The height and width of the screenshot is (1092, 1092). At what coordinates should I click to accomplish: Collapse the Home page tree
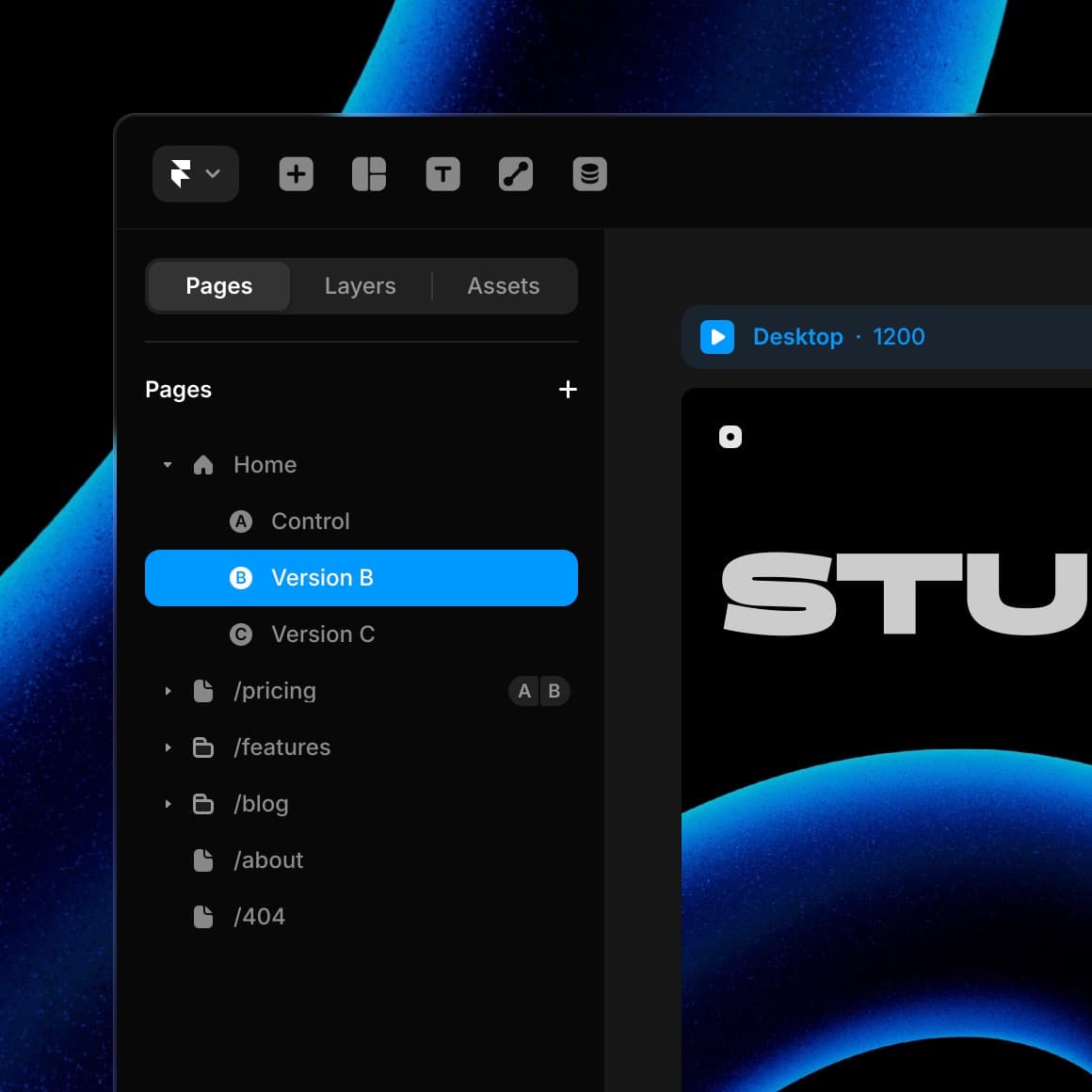(x=168, y=464)
